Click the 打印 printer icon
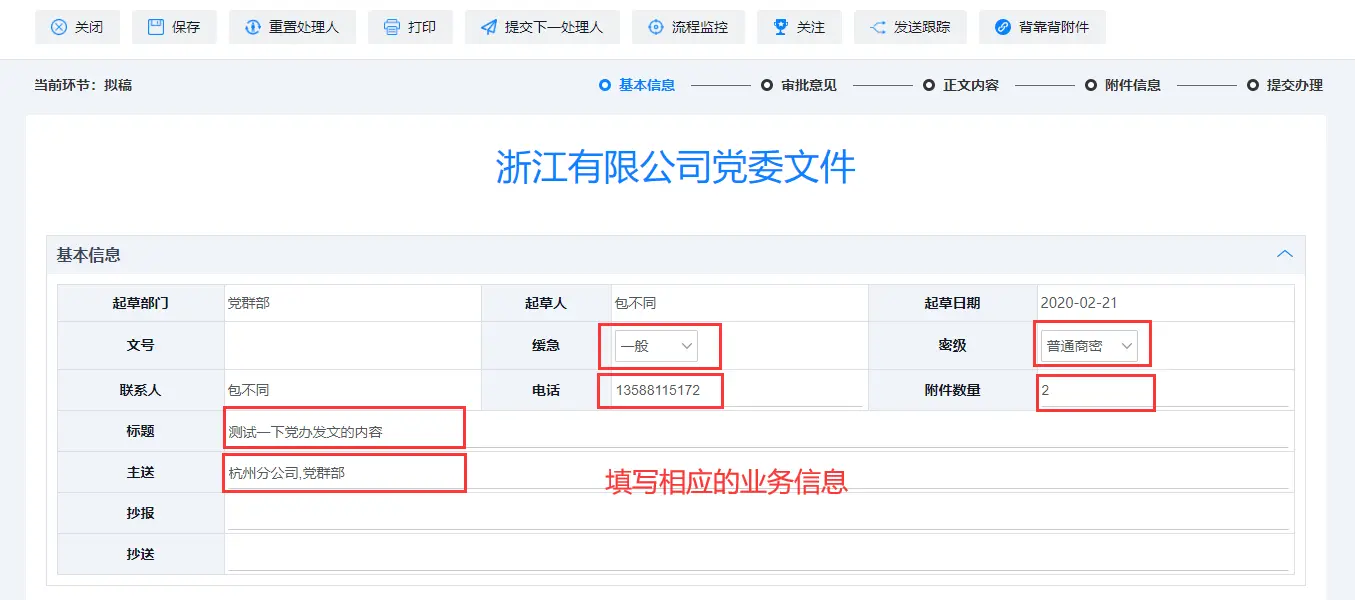 tap(392, 27)
